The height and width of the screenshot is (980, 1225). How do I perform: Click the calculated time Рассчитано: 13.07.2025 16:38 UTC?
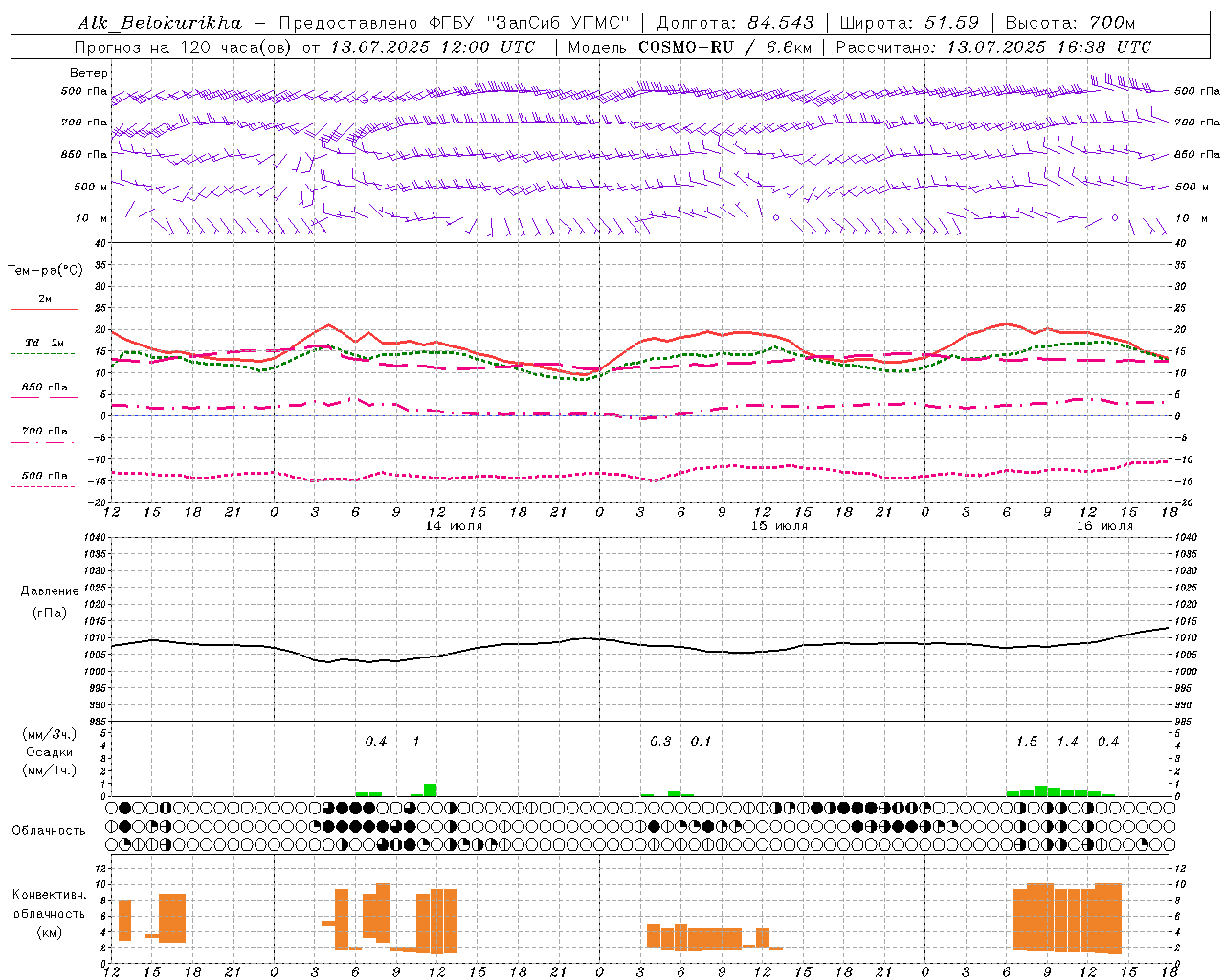(x=994, y=47)
